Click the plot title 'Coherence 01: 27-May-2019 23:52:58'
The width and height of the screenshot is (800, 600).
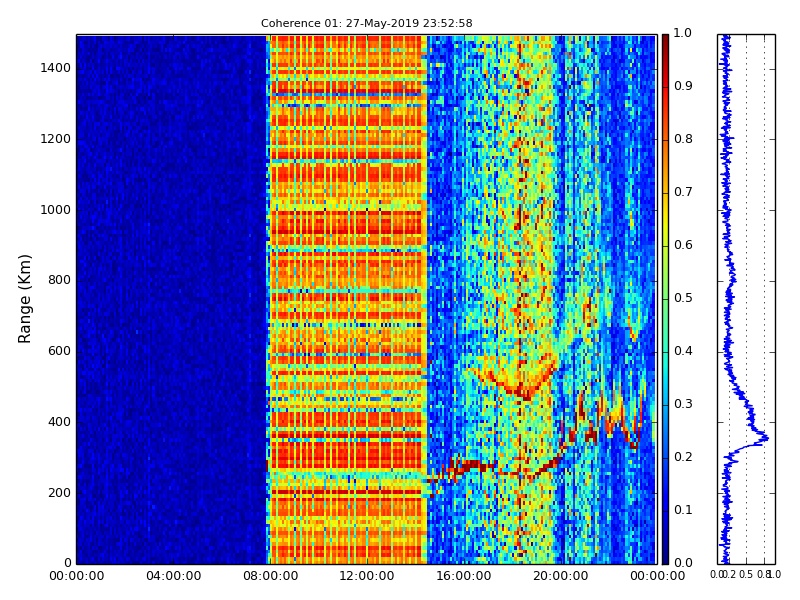click(366, 23)
